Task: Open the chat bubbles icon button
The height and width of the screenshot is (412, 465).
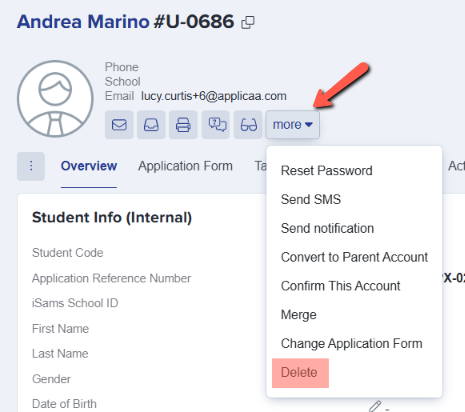Action: tap(216, 125)
